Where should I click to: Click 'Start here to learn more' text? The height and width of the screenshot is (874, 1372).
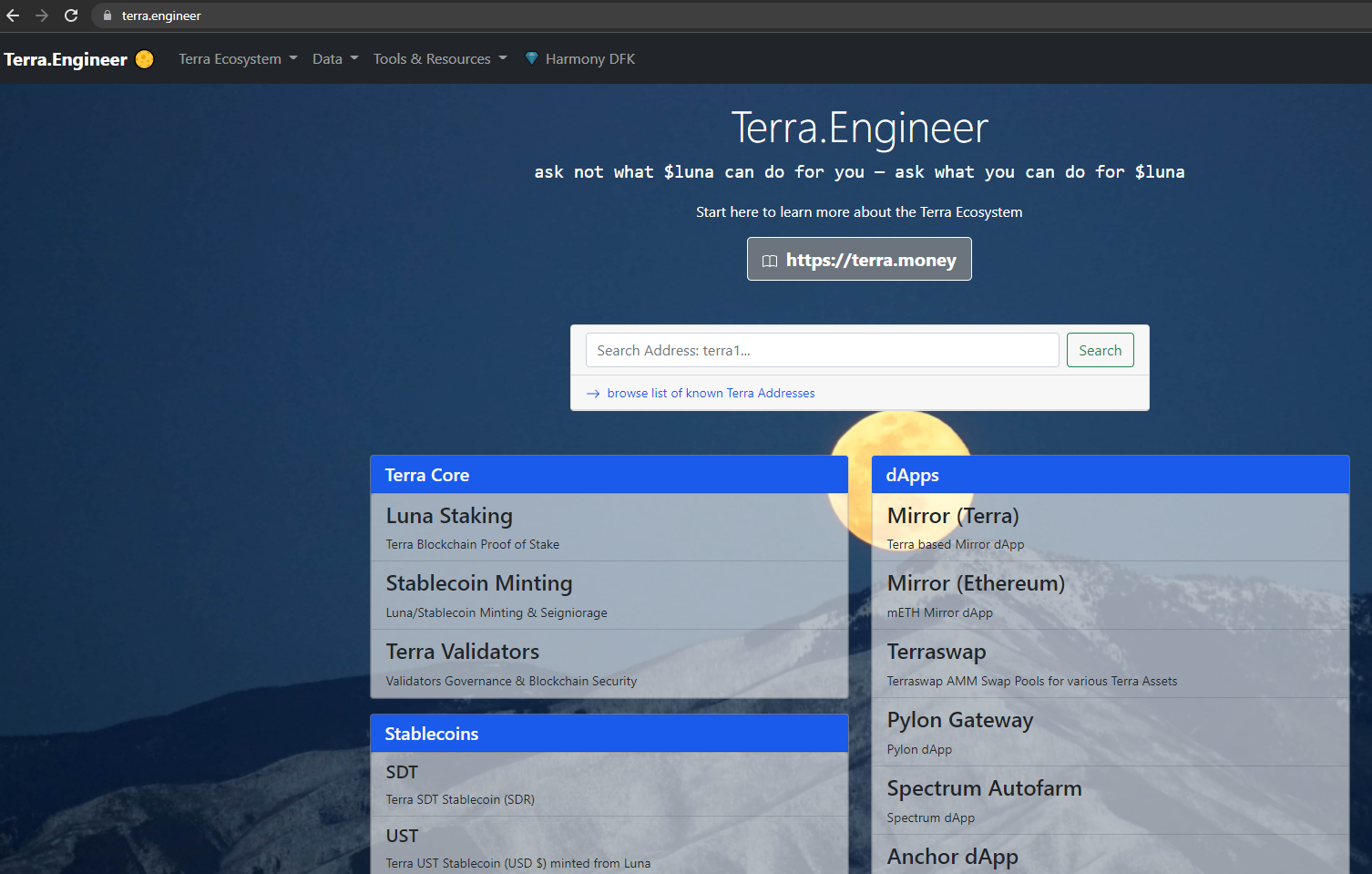(x=859, y=211)
